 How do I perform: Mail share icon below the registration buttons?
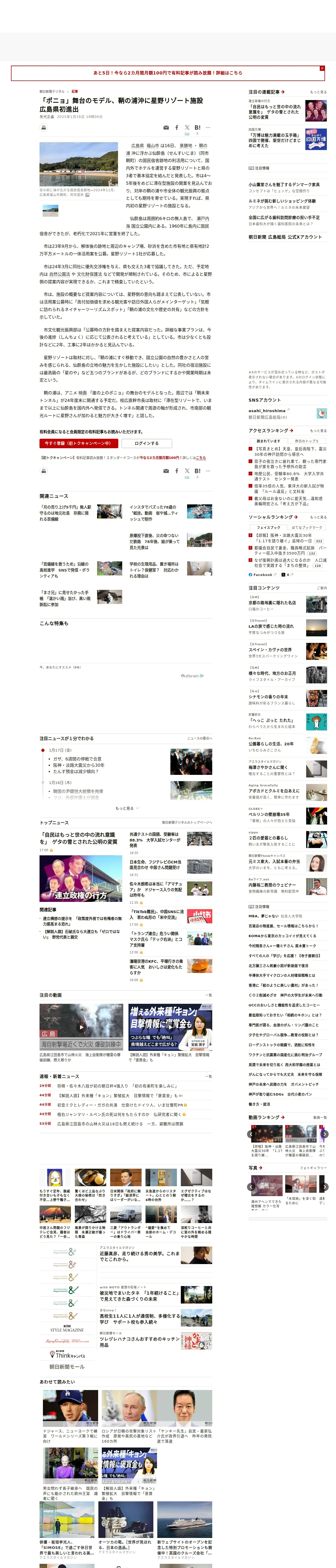[166, 471]
